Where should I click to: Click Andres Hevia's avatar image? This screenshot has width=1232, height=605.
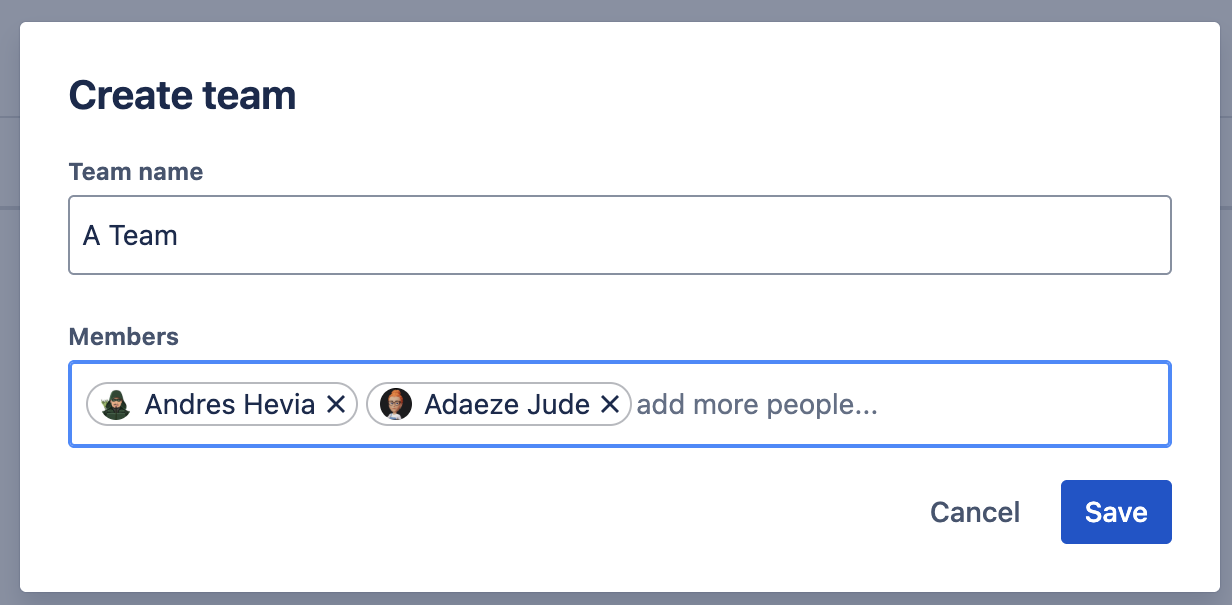click(116, 404)
